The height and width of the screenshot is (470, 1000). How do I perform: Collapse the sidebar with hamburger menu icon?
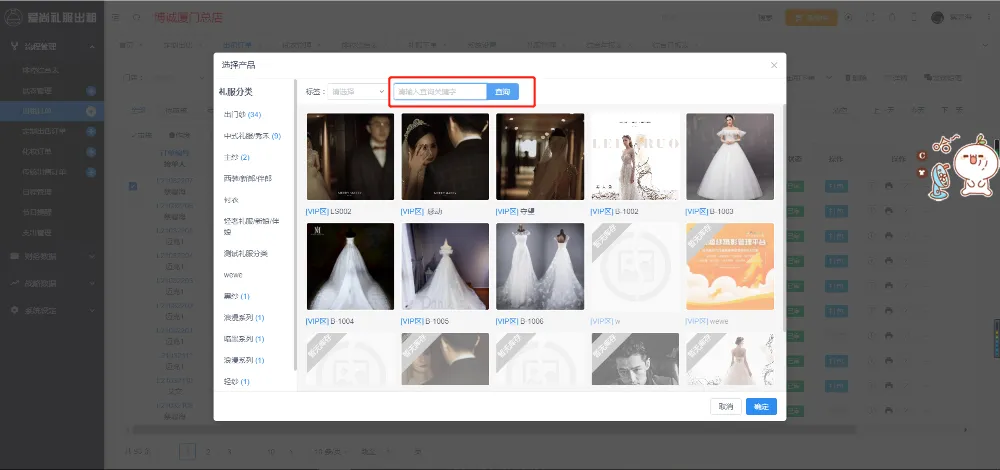(x=115, y=17)
